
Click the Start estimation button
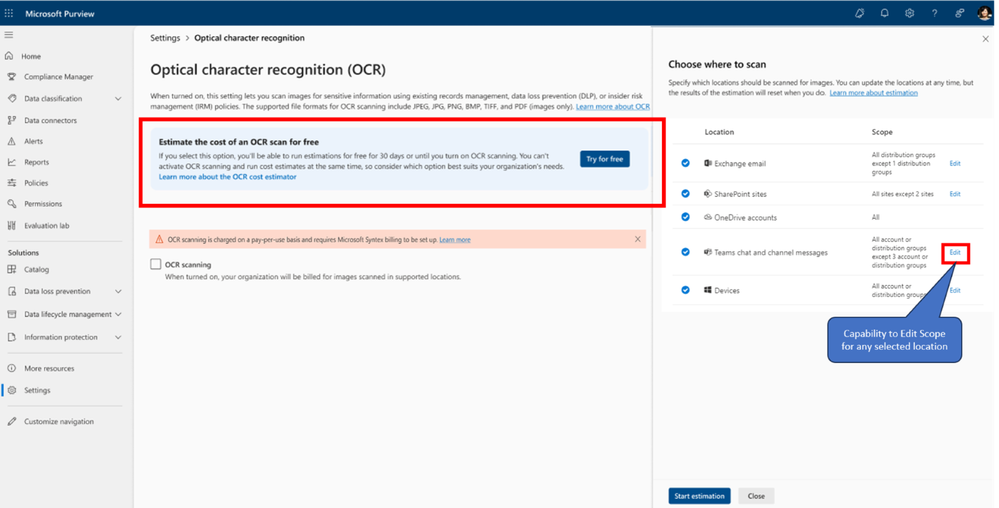point(699,496)
